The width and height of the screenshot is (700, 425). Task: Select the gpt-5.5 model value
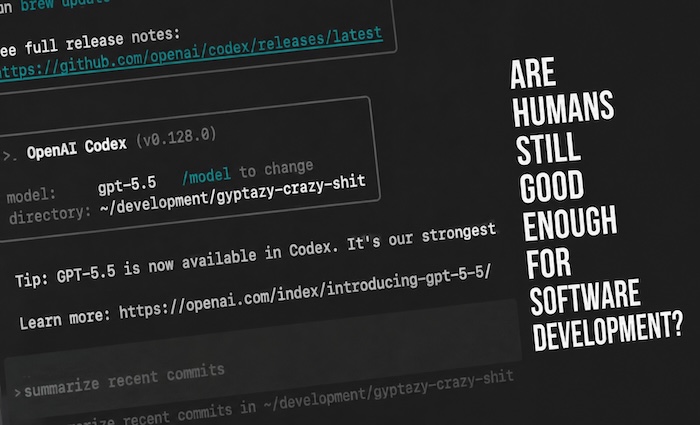click(x=127, y=184)
